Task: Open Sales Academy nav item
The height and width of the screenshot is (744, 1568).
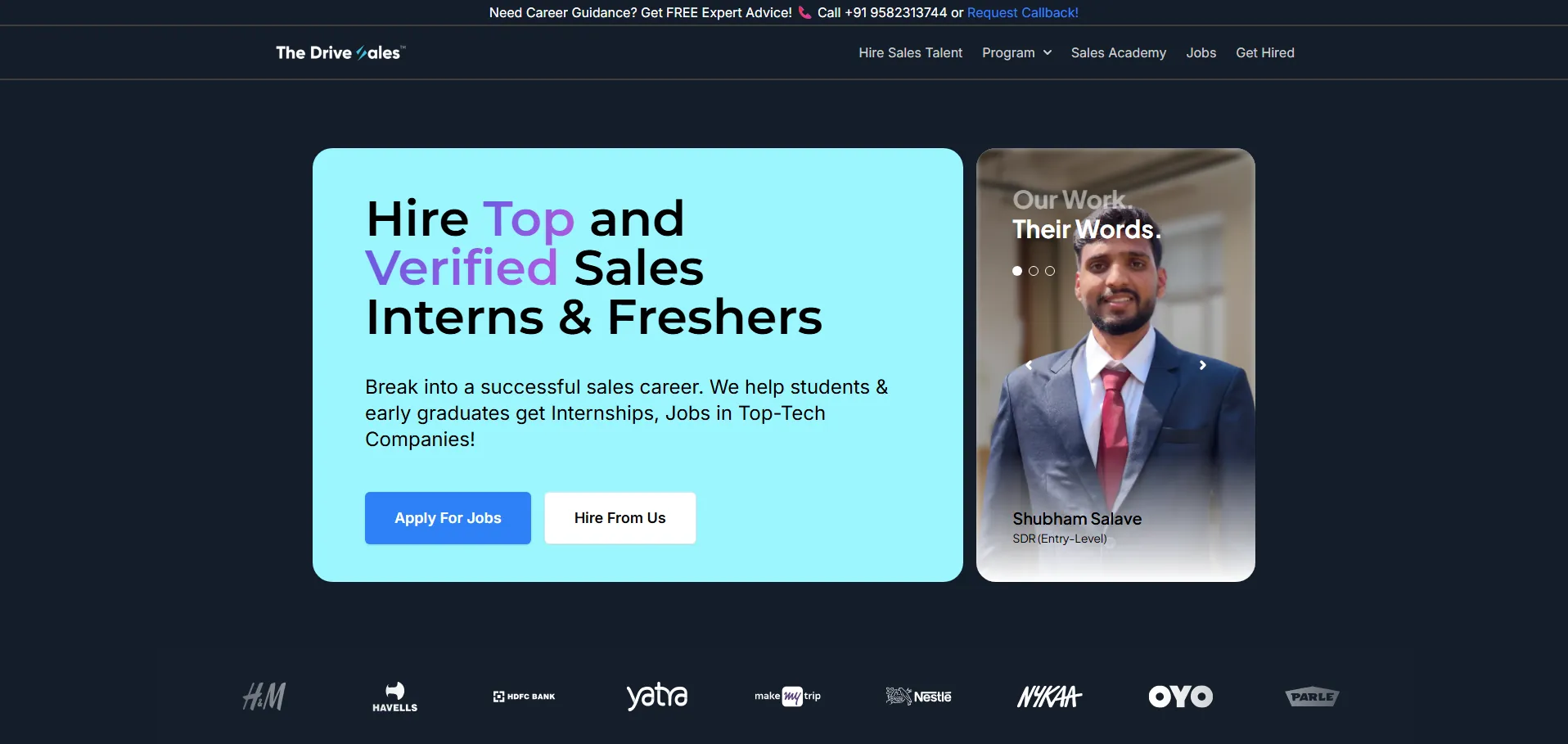Action: click(x=1119, y=52)
